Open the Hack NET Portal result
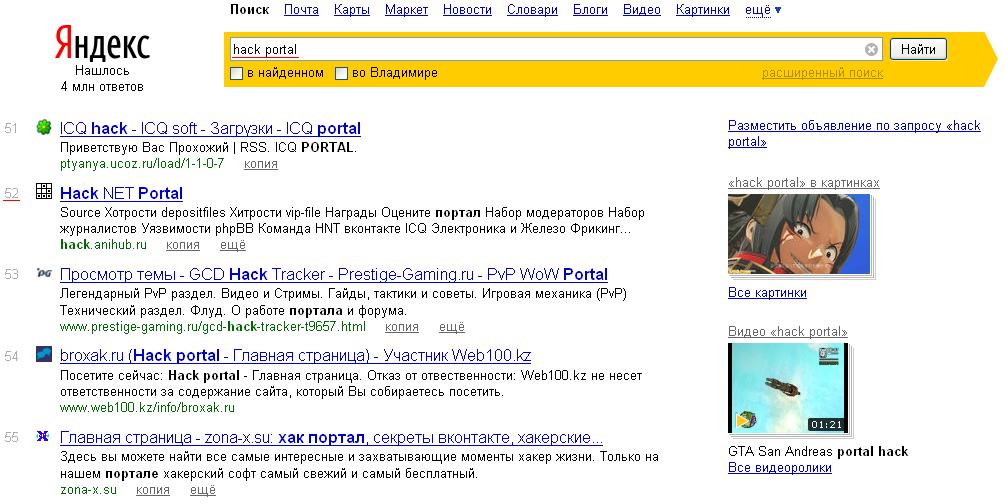This screenshot has width=1005, height=503. click(x=121, y=193)
